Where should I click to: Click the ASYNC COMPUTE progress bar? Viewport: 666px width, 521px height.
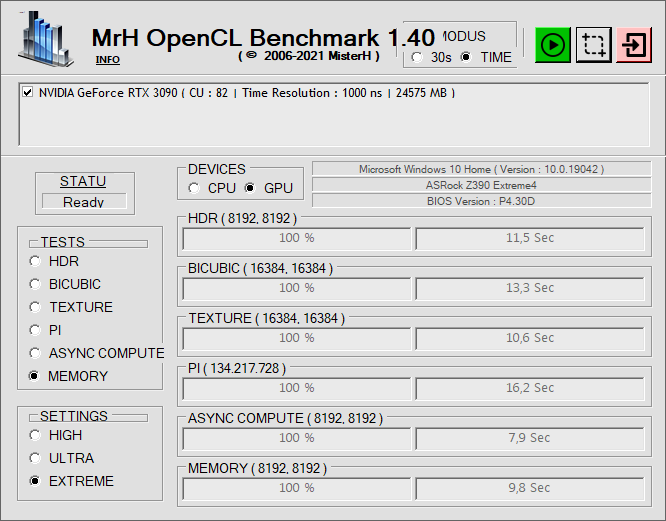click(x=297, y=439)
